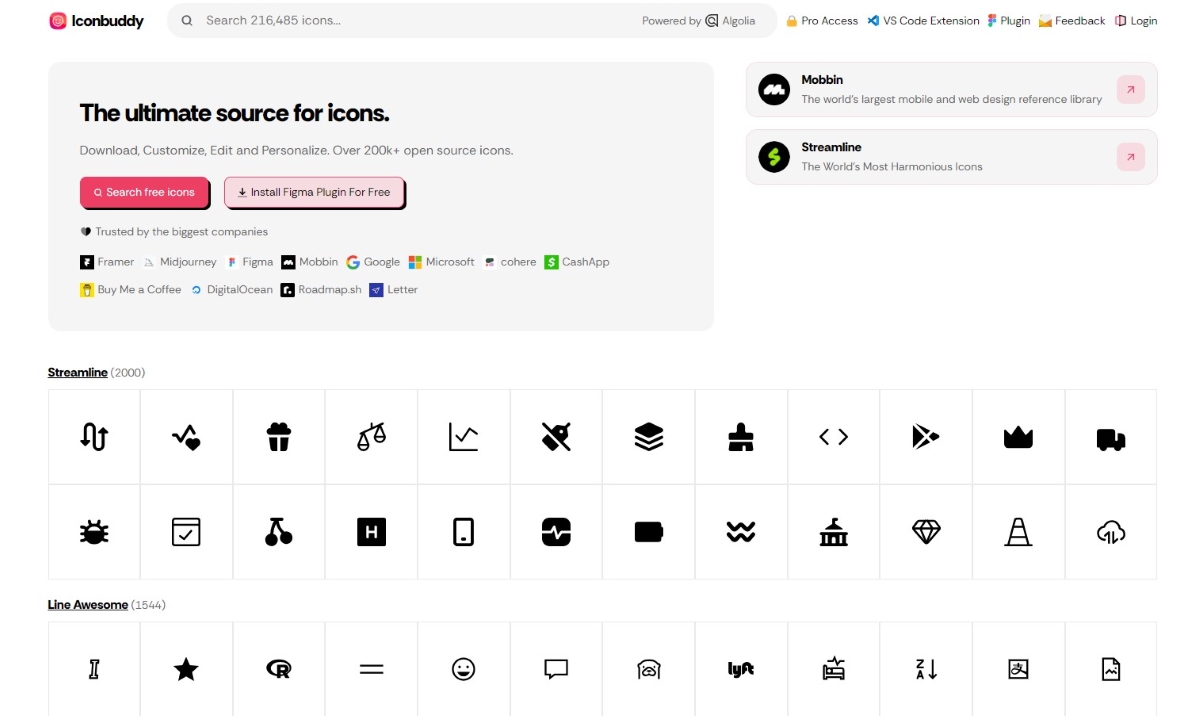The height and width of the screenshot is (716, 1200).
Task: Open the Streamline icon set heading
Action: click(x=78, y=372)
